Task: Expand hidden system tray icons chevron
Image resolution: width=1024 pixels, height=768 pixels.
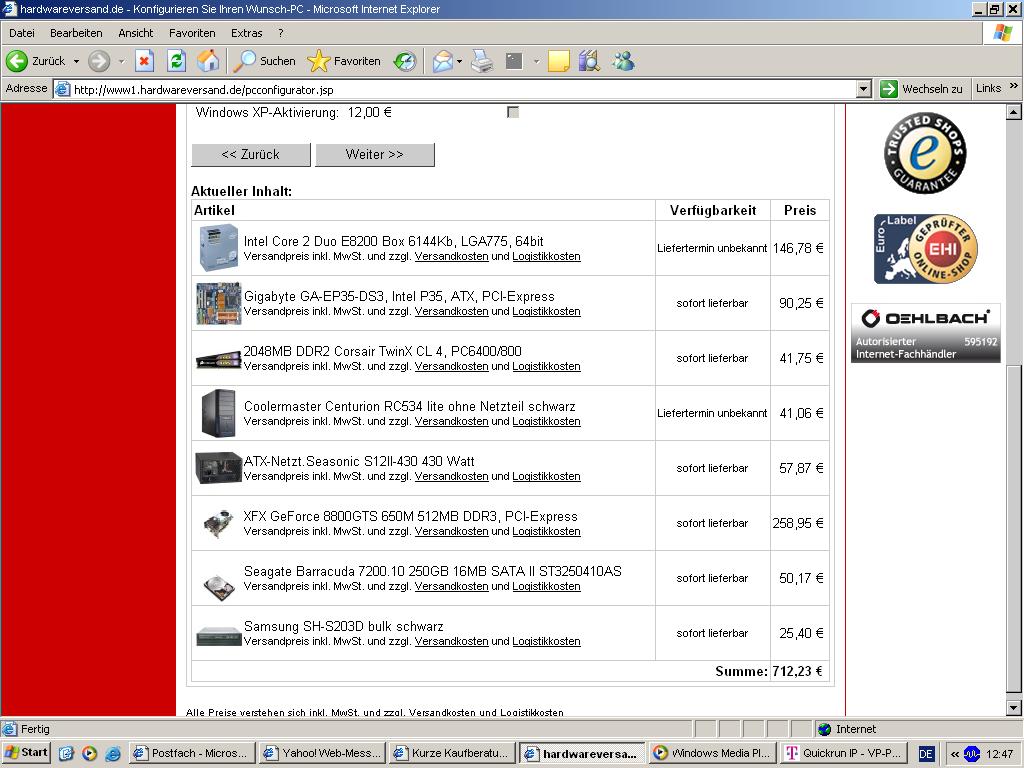Action: coord(954,754)
